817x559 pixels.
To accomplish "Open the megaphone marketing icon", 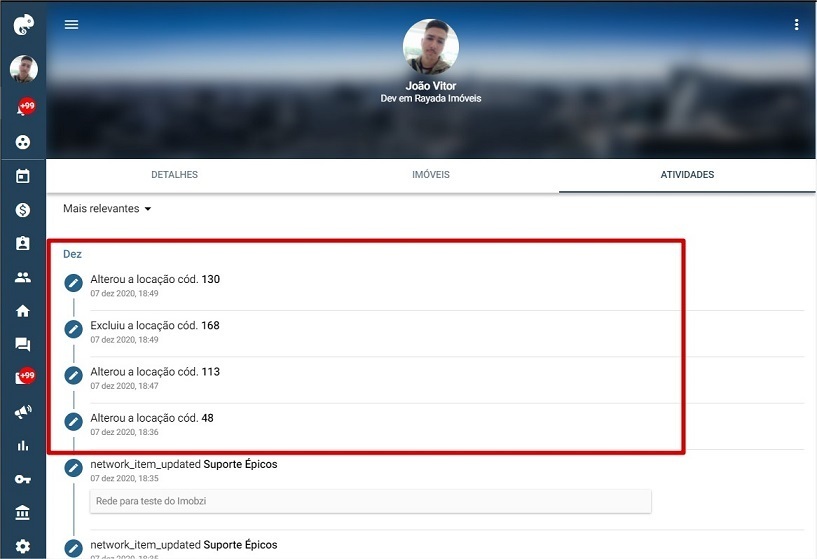I will click(x=23, y=412).
